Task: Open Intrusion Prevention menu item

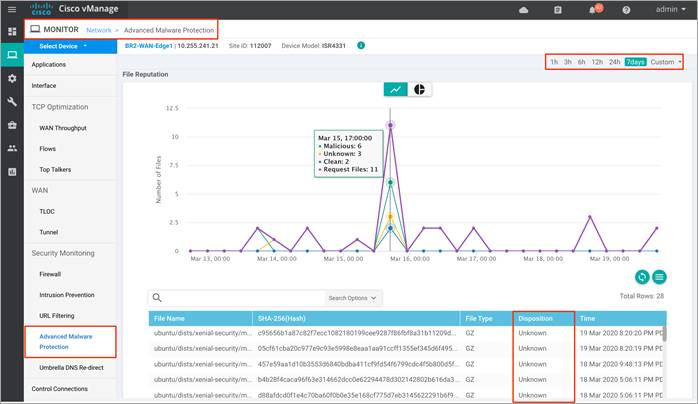Action: (x=67, y=295)
